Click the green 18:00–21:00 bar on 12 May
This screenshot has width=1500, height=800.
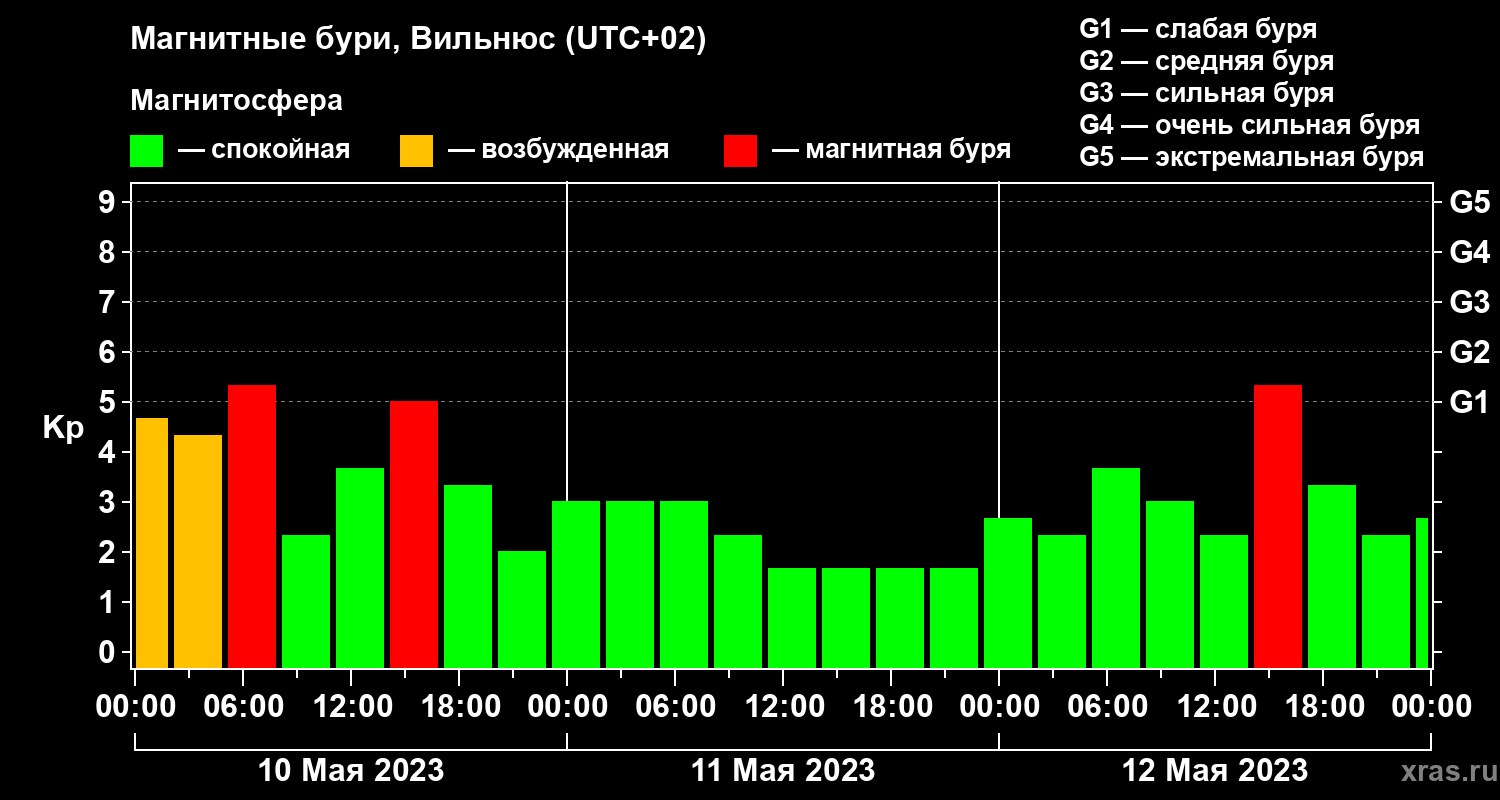(1332, 576)
